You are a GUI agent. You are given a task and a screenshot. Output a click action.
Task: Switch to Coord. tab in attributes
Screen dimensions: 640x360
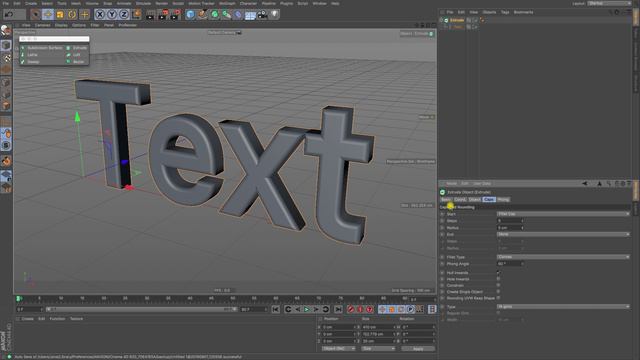460,200
